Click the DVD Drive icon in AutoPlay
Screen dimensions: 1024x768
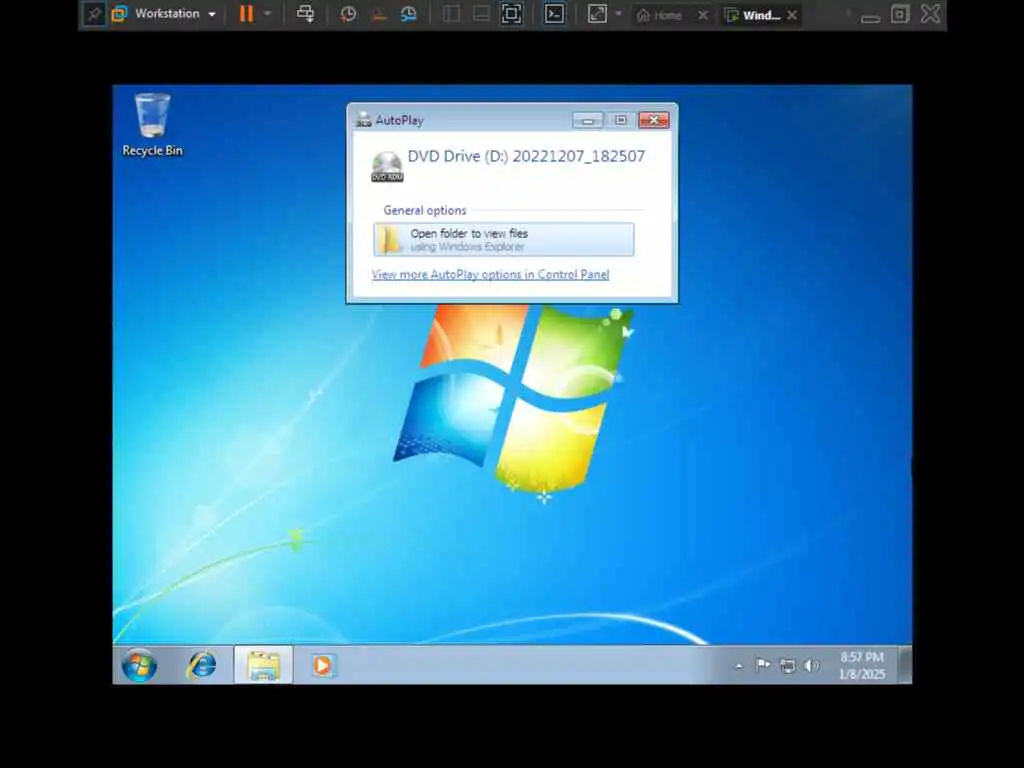(387, 167)
